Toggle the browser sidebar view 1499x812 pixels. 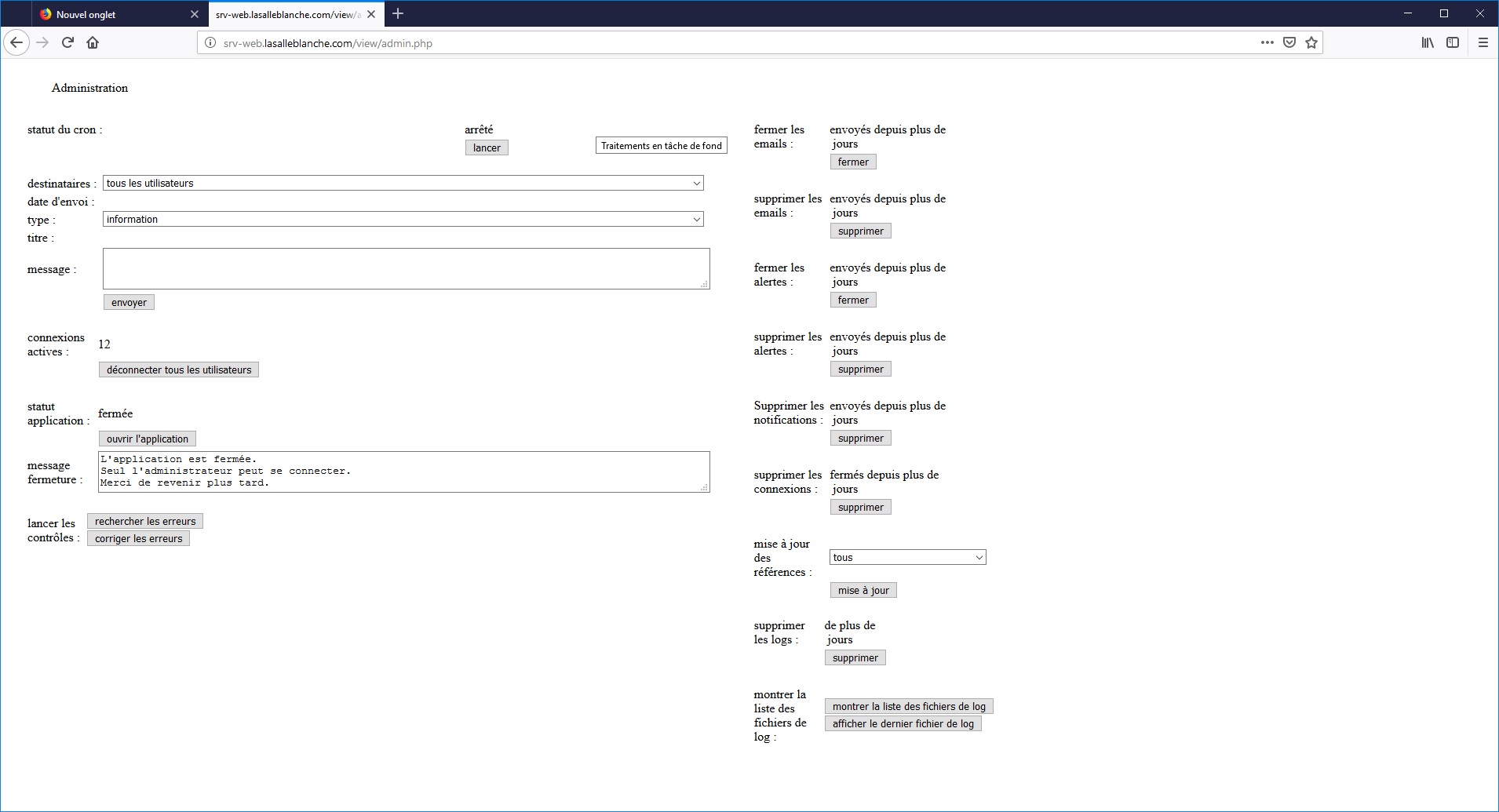click(x=1453, y=42)
